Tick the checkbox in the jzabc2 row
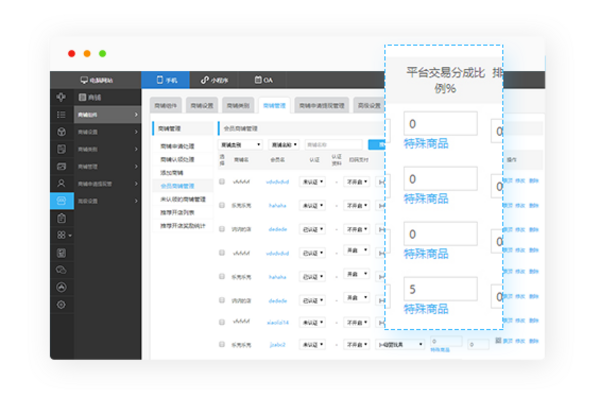 222,344
